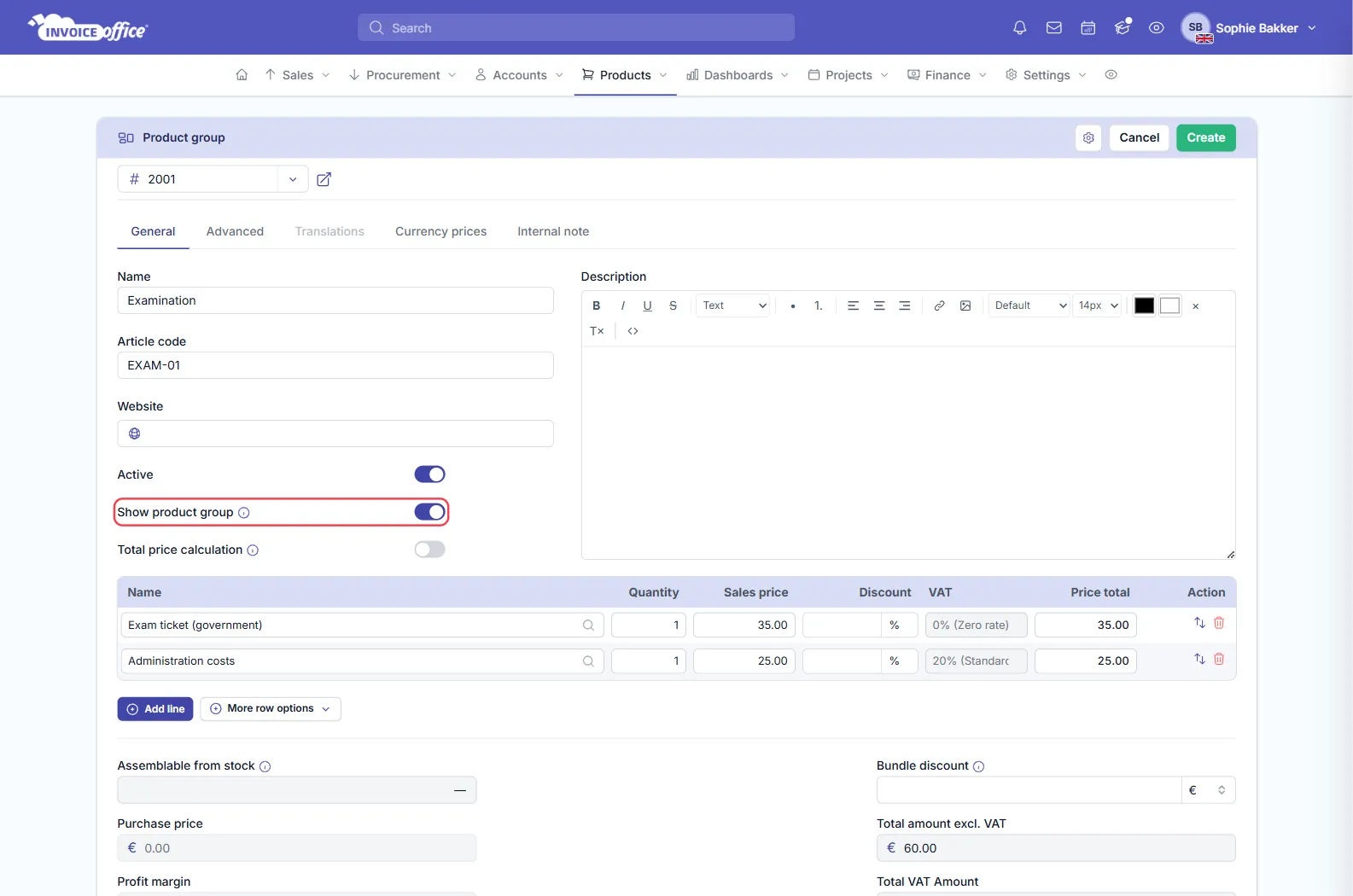
Task: Click the Create button
Action: pos(1205,137)
